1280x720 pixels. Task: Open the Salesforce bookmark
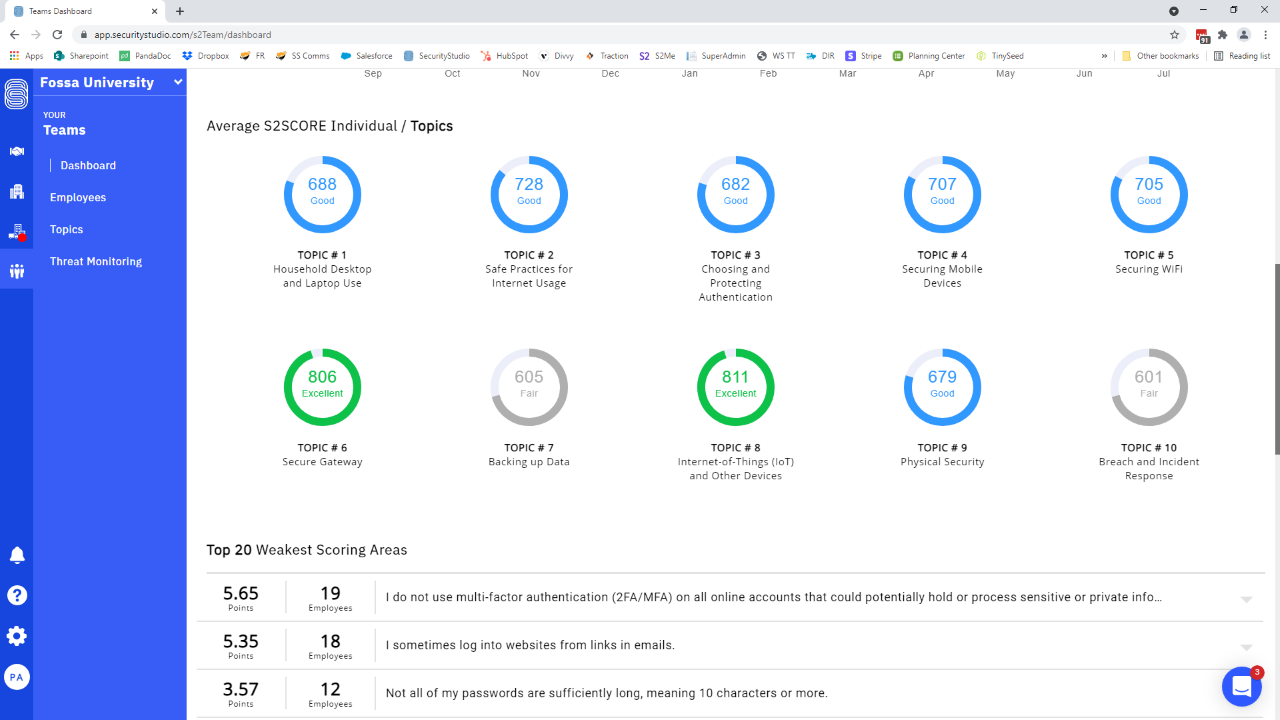tap(366, 56)
